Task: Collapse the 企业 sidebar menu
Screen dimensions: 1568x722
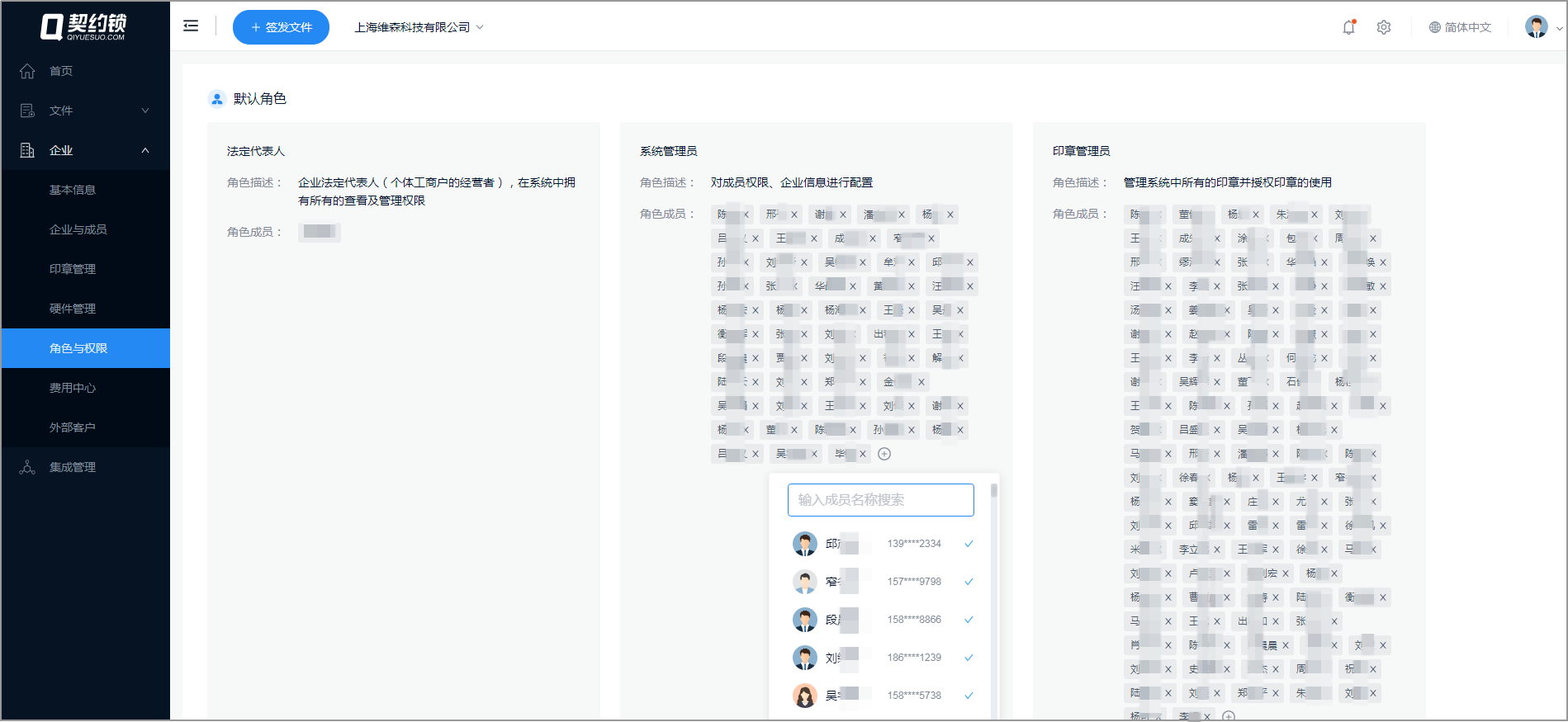Action: tap(86, 150)
